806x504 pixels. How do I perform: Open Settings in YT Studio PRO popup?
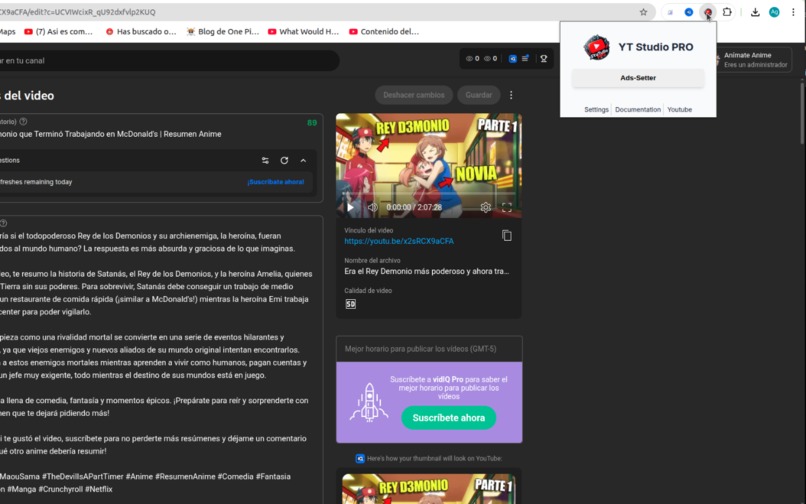tap(596, 110)
